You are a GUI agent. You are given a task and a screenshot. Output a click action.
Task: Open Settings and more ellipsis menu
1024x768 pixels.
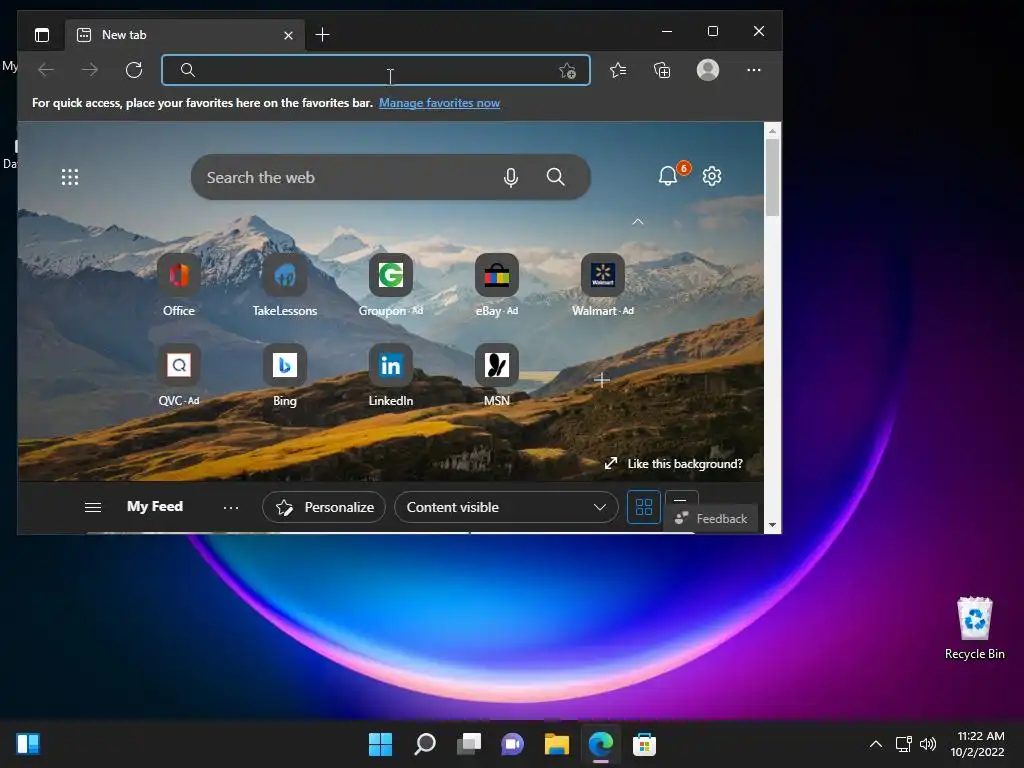[754, 70]
